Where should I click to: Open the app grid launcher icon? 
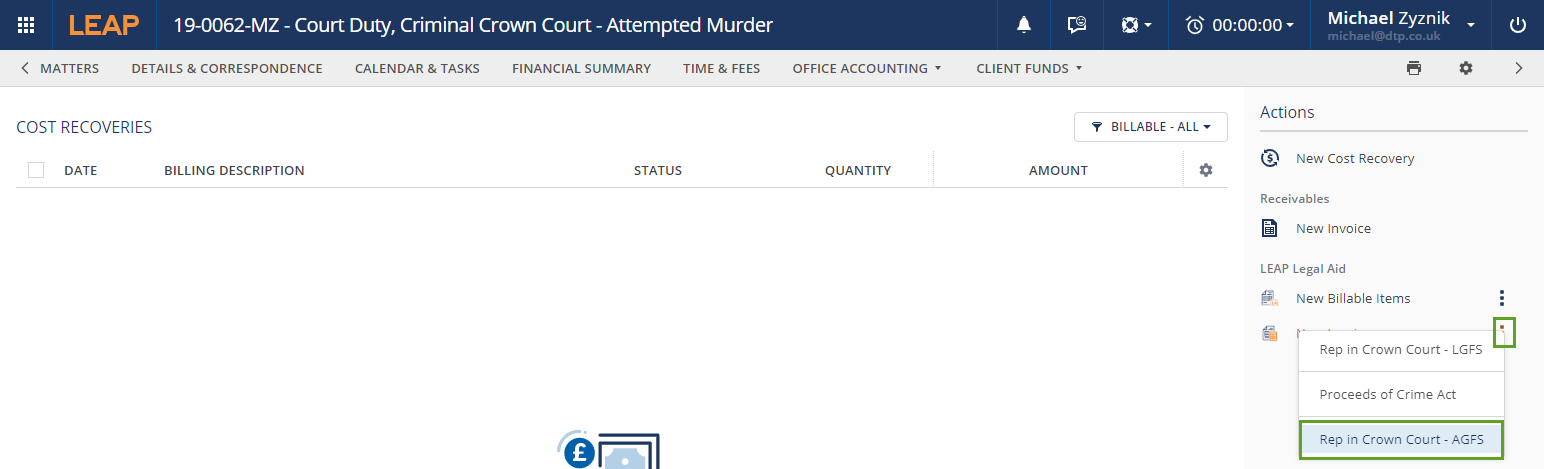[x=27, y=25]
